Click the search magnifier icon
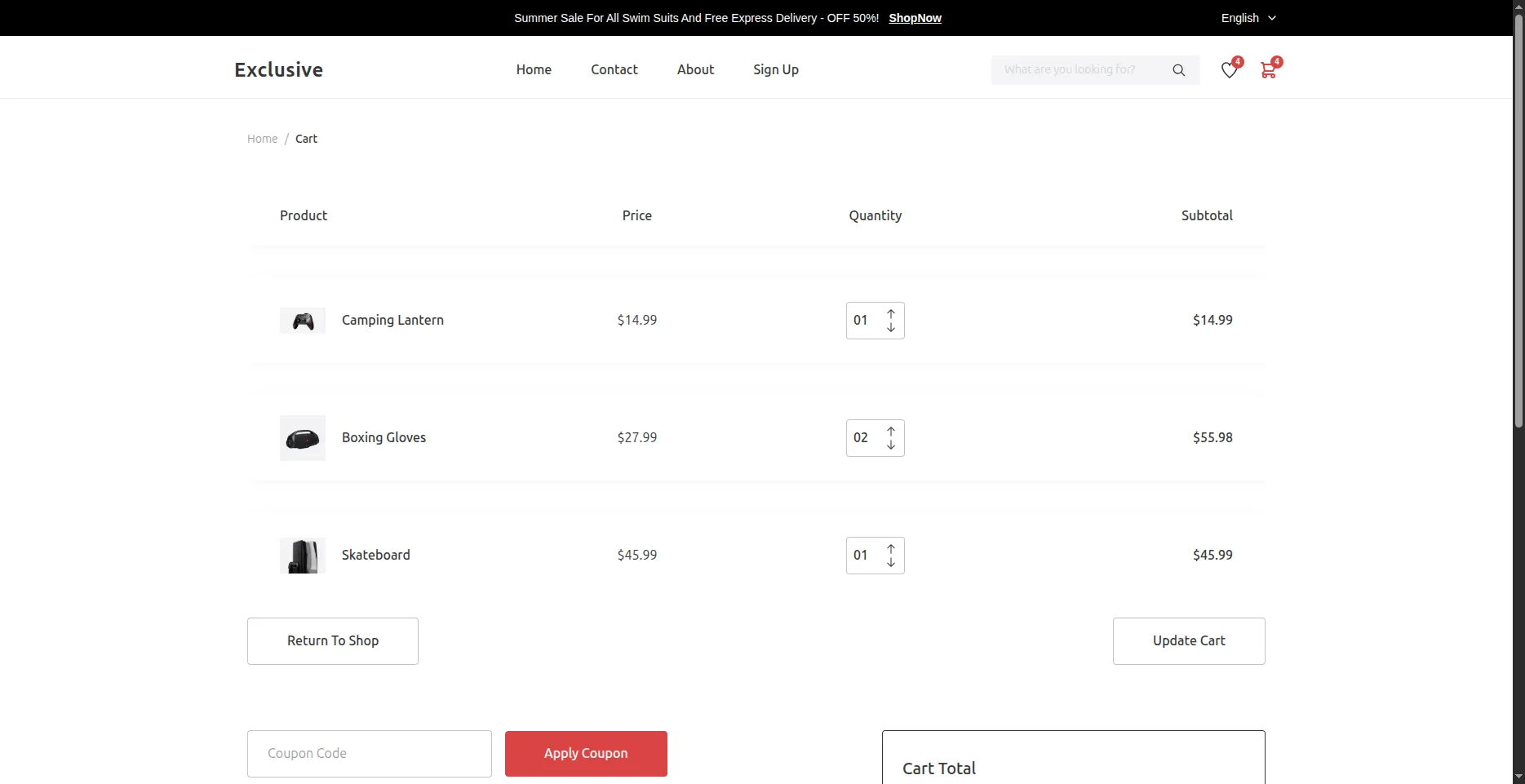This screenshot has width=1525, height=784. pyautogui.click(x=1178, y=70)
